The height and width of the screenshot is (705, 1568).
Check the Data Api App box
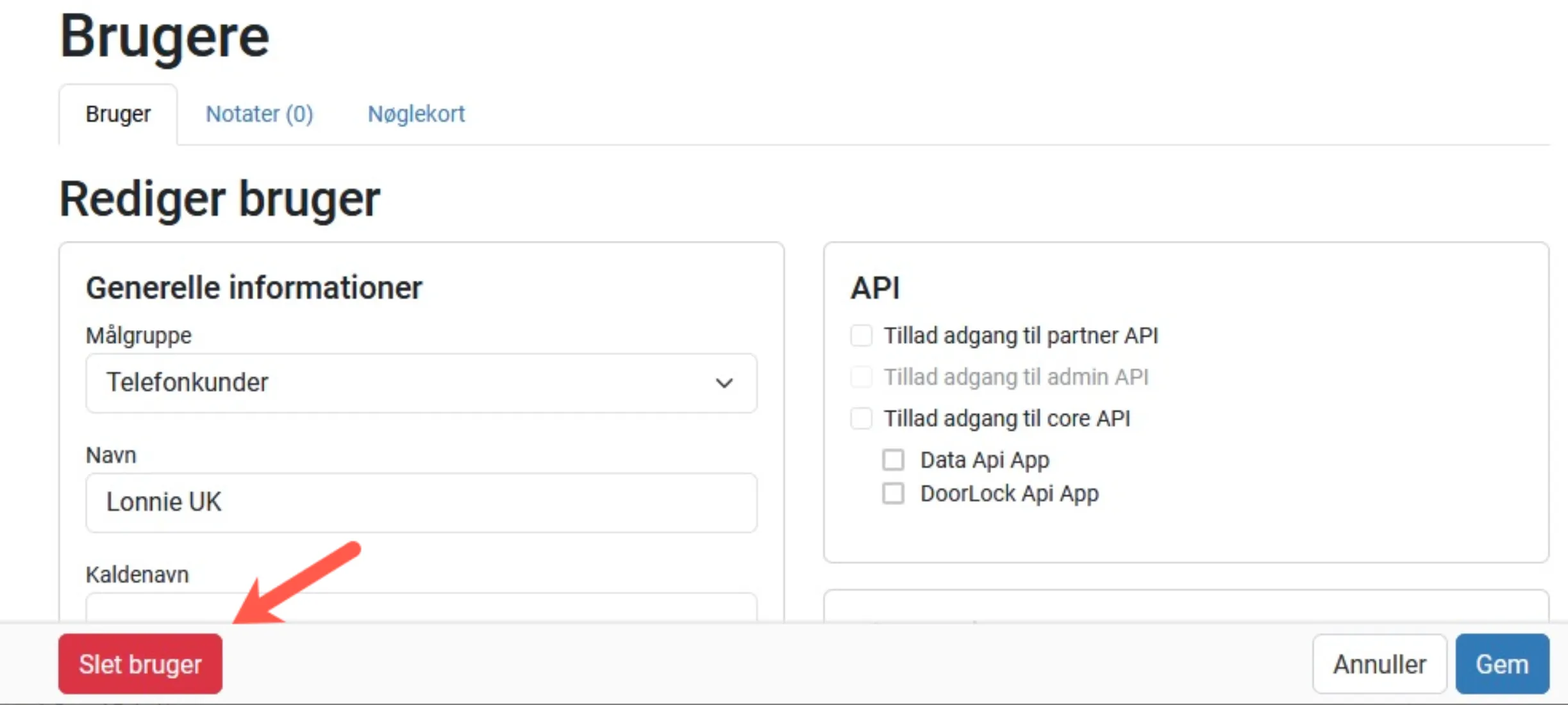(893, 460)
